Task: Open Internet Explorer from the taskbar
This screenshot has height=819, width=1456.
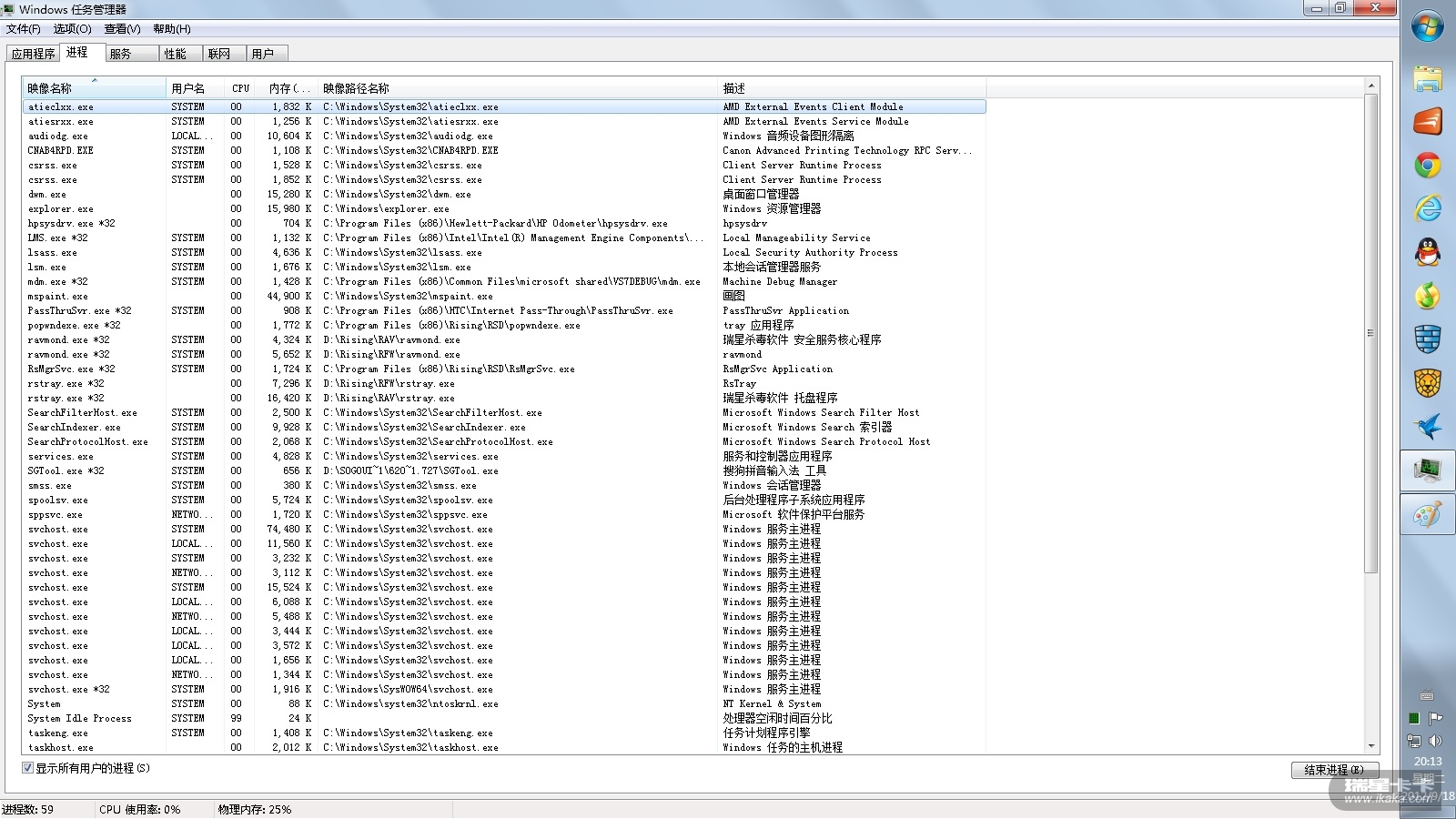Action: pyautogui.click(x=1428, y=208)
